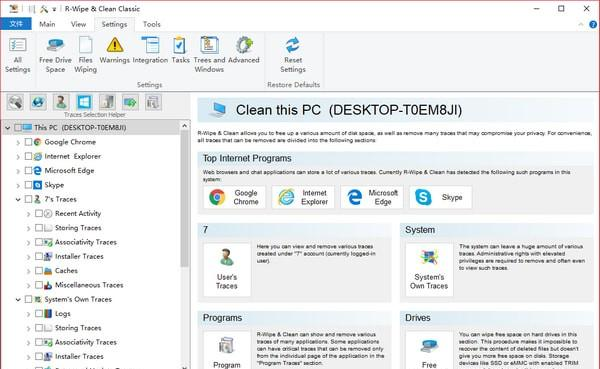
Task: Check the Google Chrome checkbox
Action: point(28,142)
